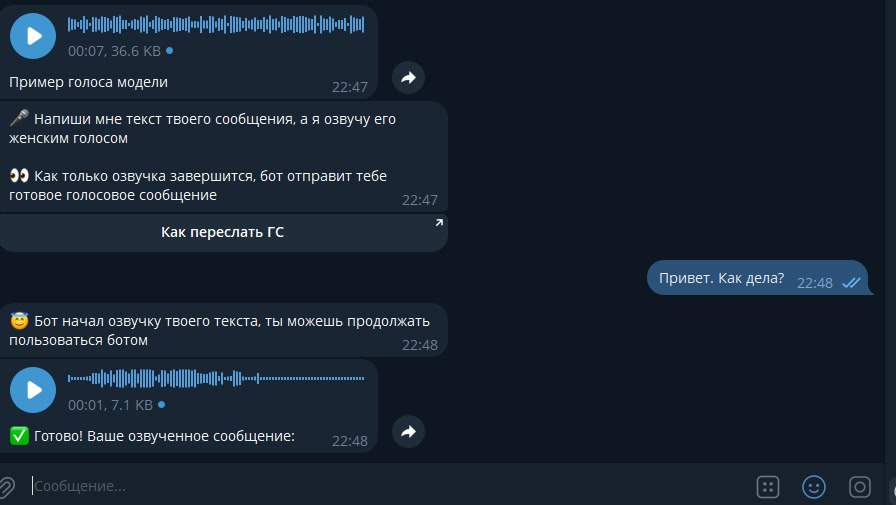
Task: Forward the 'Готово!' voice message
Action: click(408, 431)
